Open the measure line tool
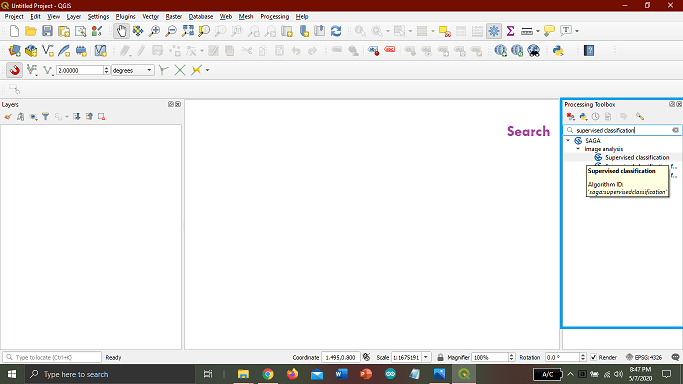 pyautogui.click(x=527, y=31)
